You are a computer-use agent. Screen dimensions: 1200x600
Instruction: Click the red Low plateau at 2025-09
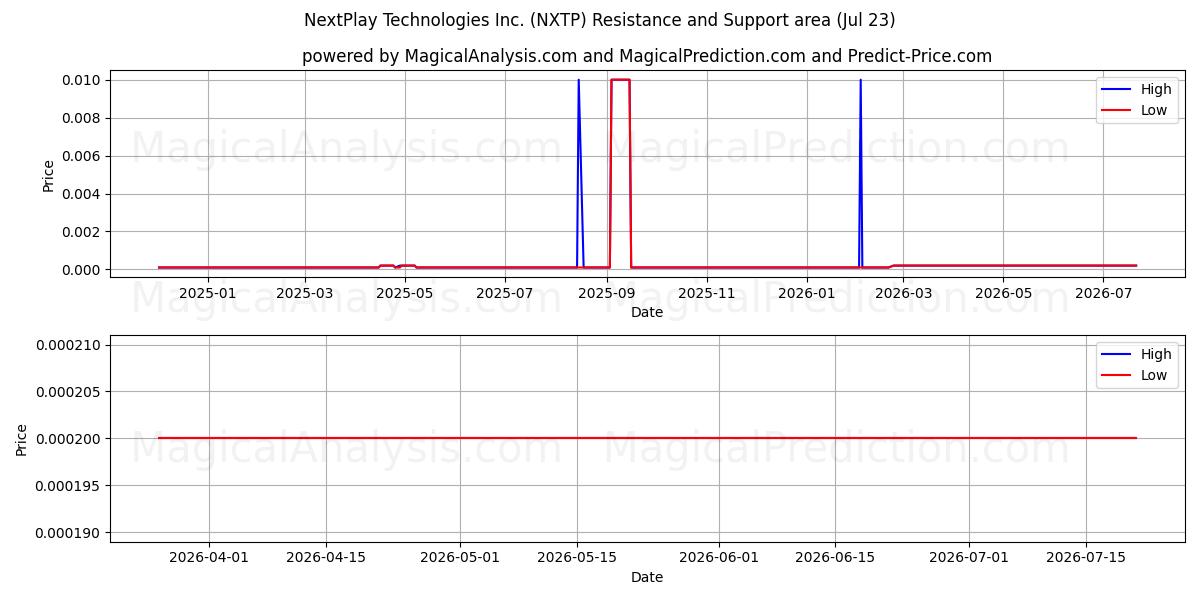pyautogui.click(x=620, y=80)
